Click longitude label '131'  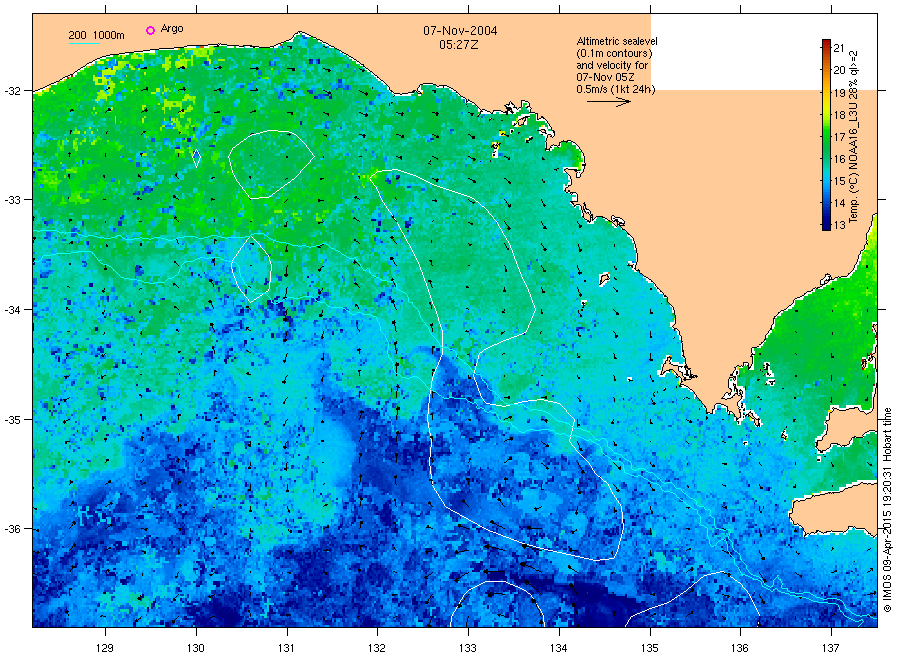(x=286, y=648)
